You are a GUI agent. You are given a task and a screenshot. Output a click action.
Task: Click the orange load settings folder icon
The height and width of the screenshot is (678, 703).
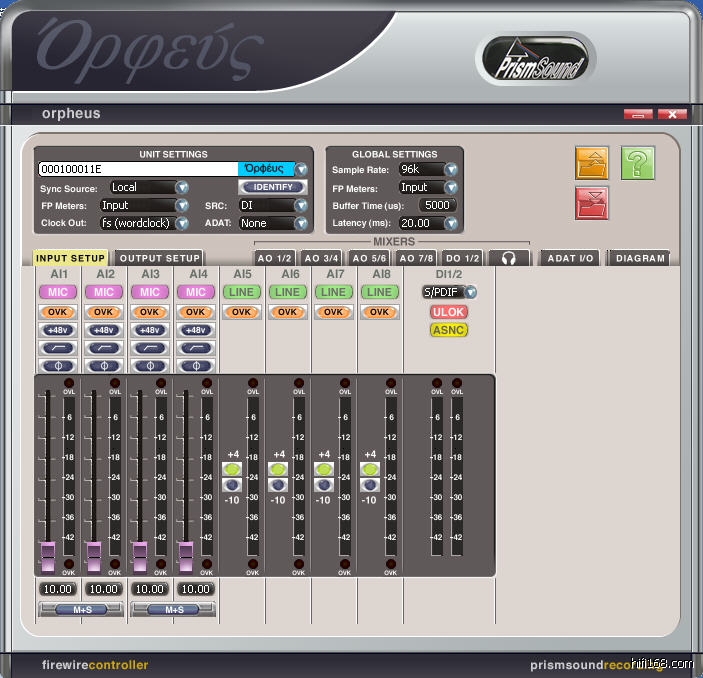pyautogui.click(x=592, y=162)
